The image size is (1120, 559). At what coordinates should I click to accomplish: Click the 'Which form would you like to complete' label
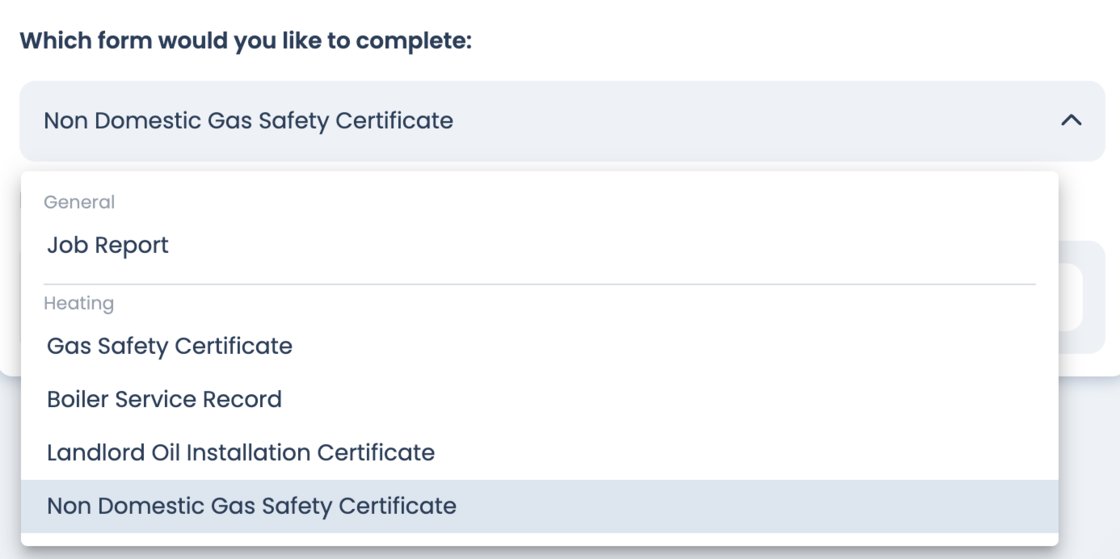point(246,42)
